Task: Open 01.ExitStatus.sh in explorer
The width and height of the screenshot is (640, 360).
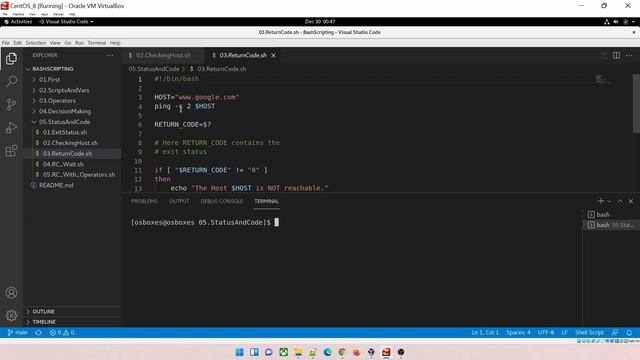Action: click(71, 132)
